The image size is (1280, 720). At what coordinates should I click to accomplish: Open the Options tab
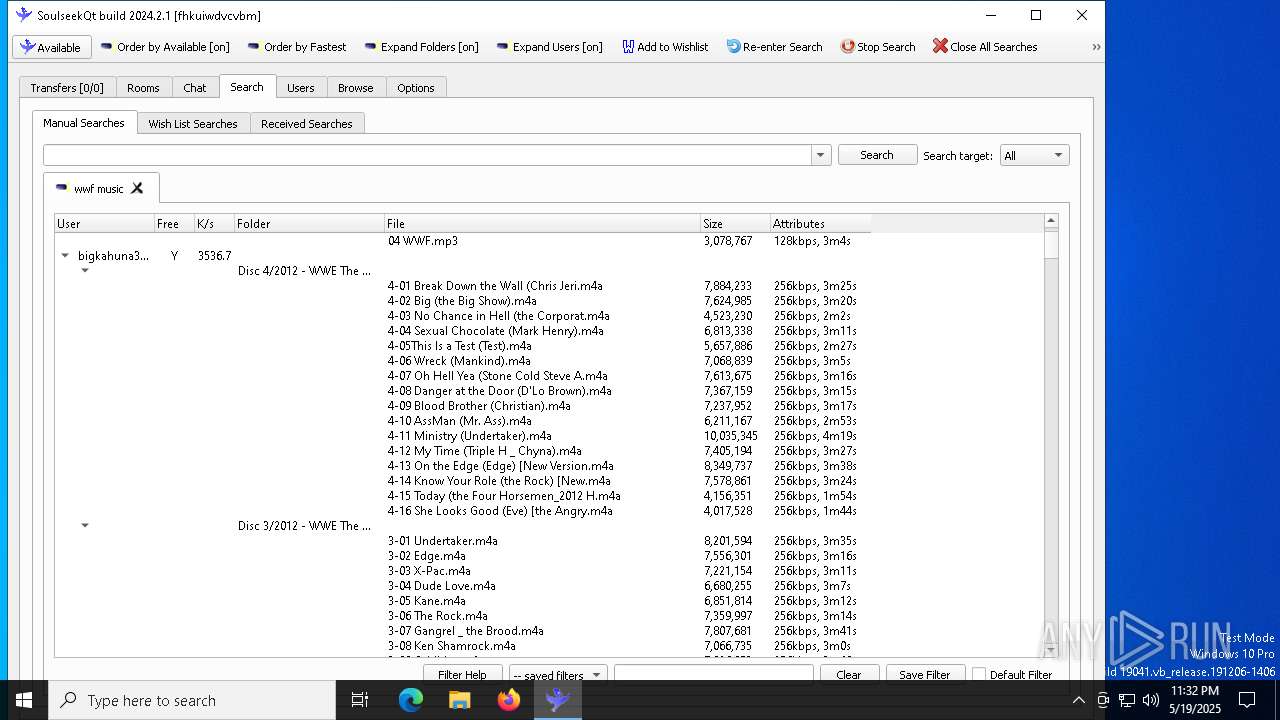coord(416,88)
